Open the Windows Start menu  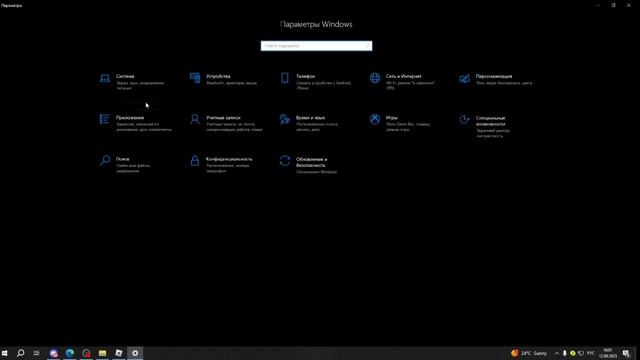(4, 353)
